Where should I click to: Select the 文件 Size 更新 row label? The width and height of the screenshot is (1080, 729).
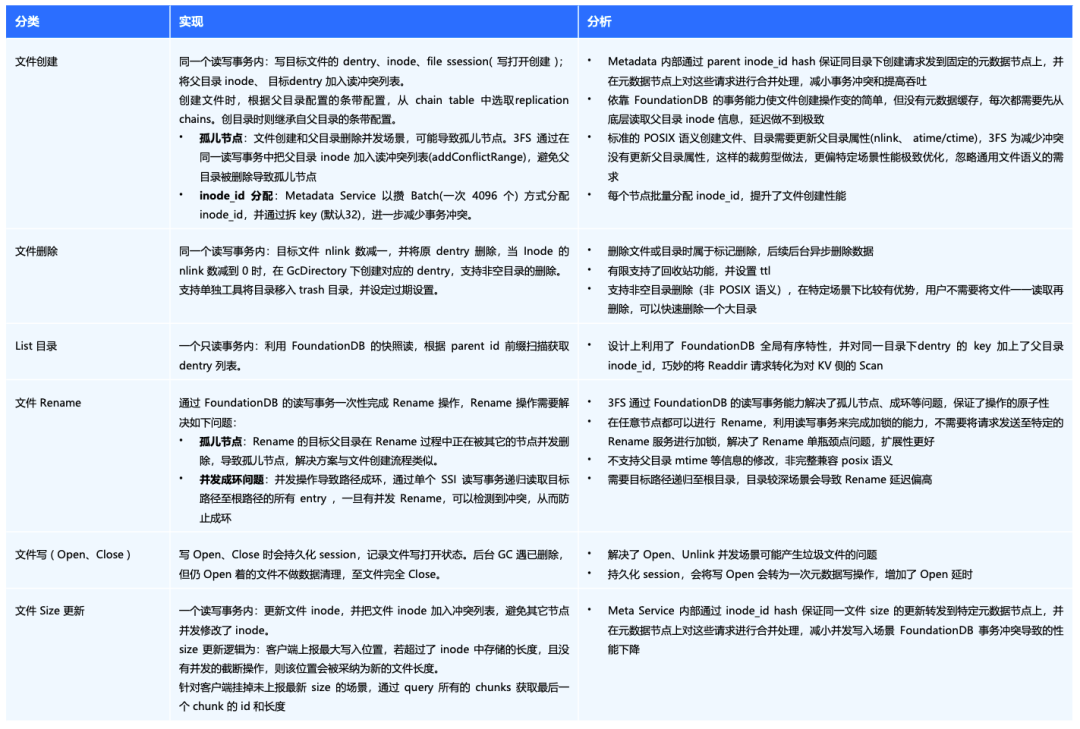(50, 611)
